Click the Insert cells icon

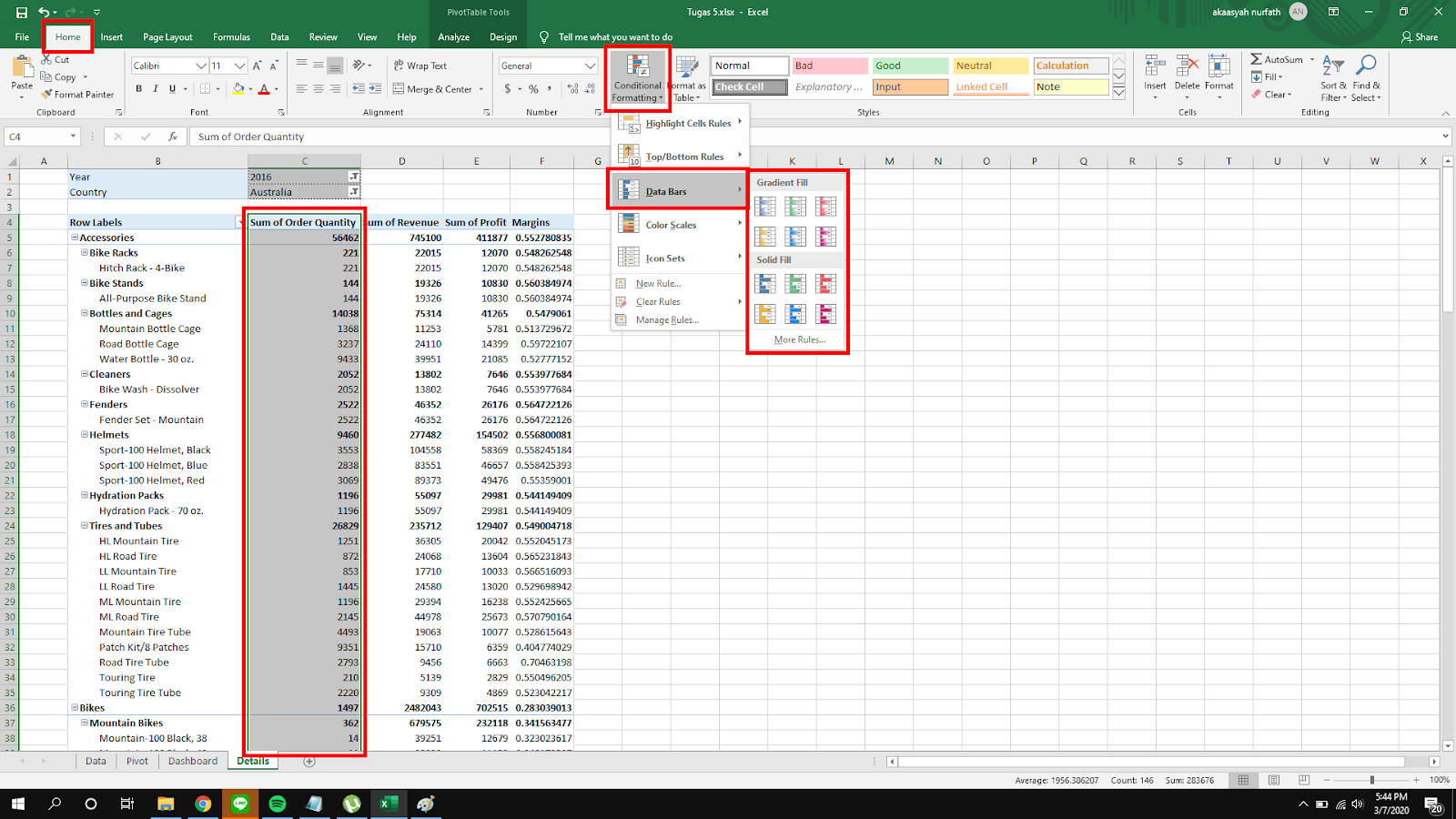(1155, 66)
